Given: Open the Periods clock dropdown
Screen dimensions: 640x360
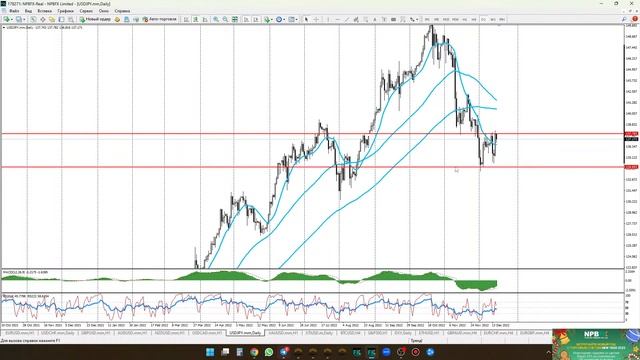Looking at the screenshot, I should point(280,19).
